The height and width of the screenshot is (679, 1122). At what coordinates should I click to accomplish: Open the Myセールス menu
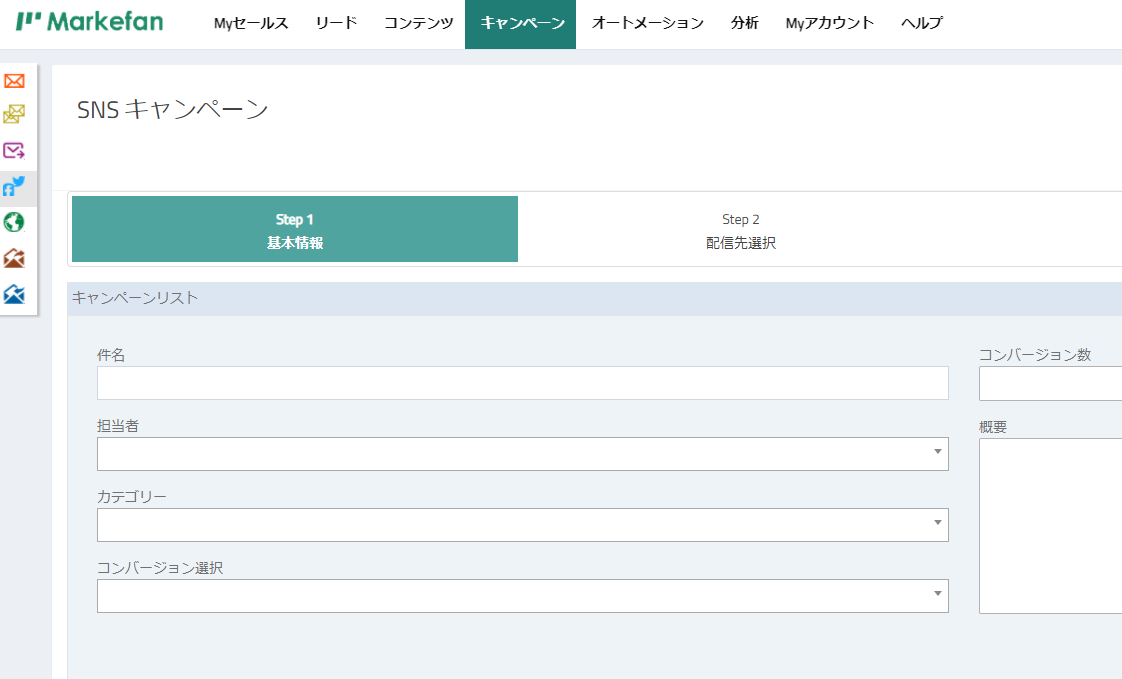click(x=251, y=23)
